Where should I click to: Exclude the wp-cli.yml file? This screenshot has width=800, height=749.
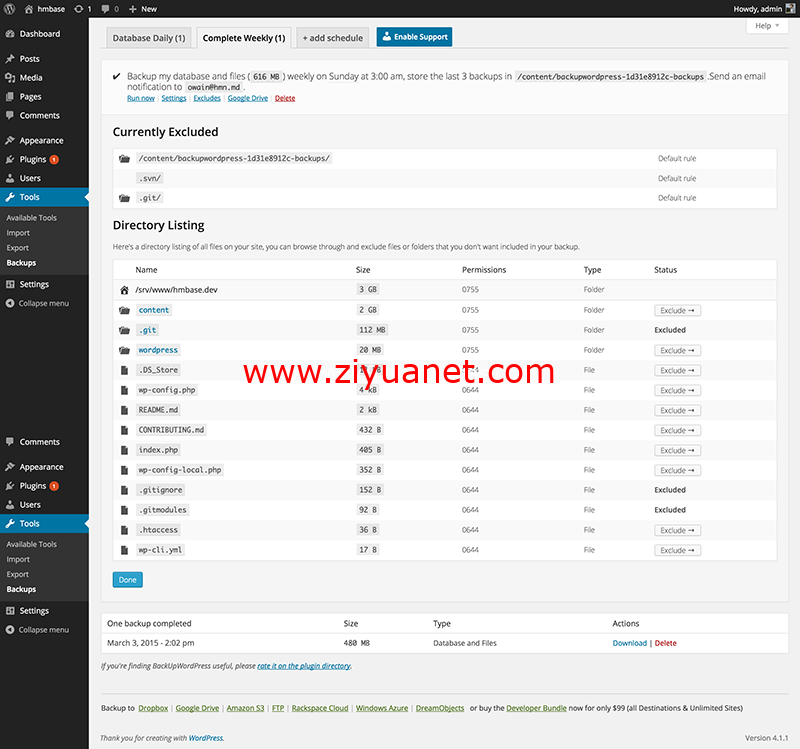(x=677, y=550)
